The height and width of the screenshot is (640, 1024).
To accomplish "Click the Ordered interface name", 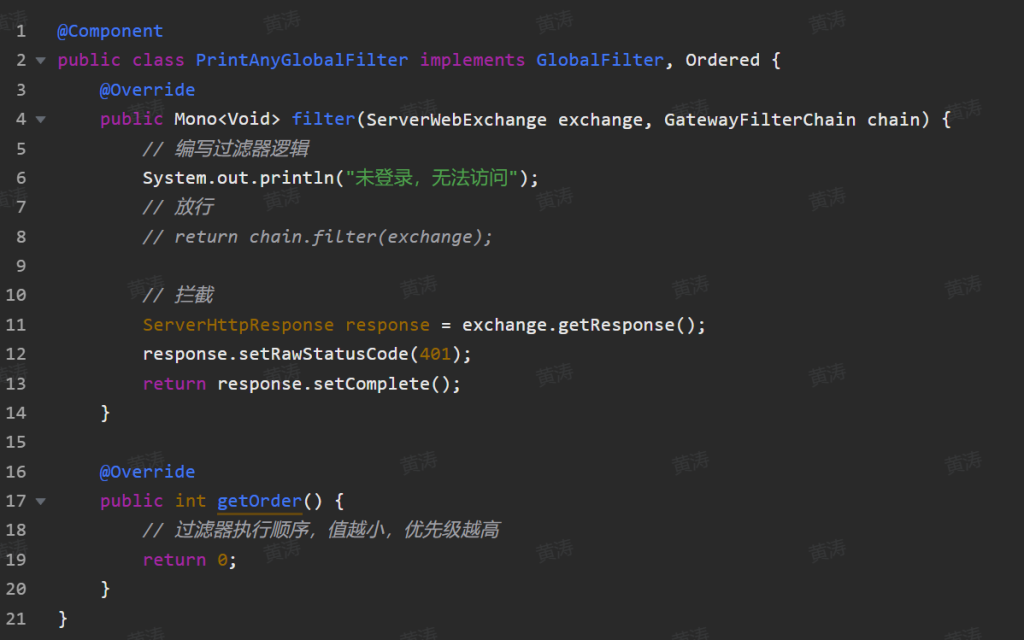I will (722, 60).
